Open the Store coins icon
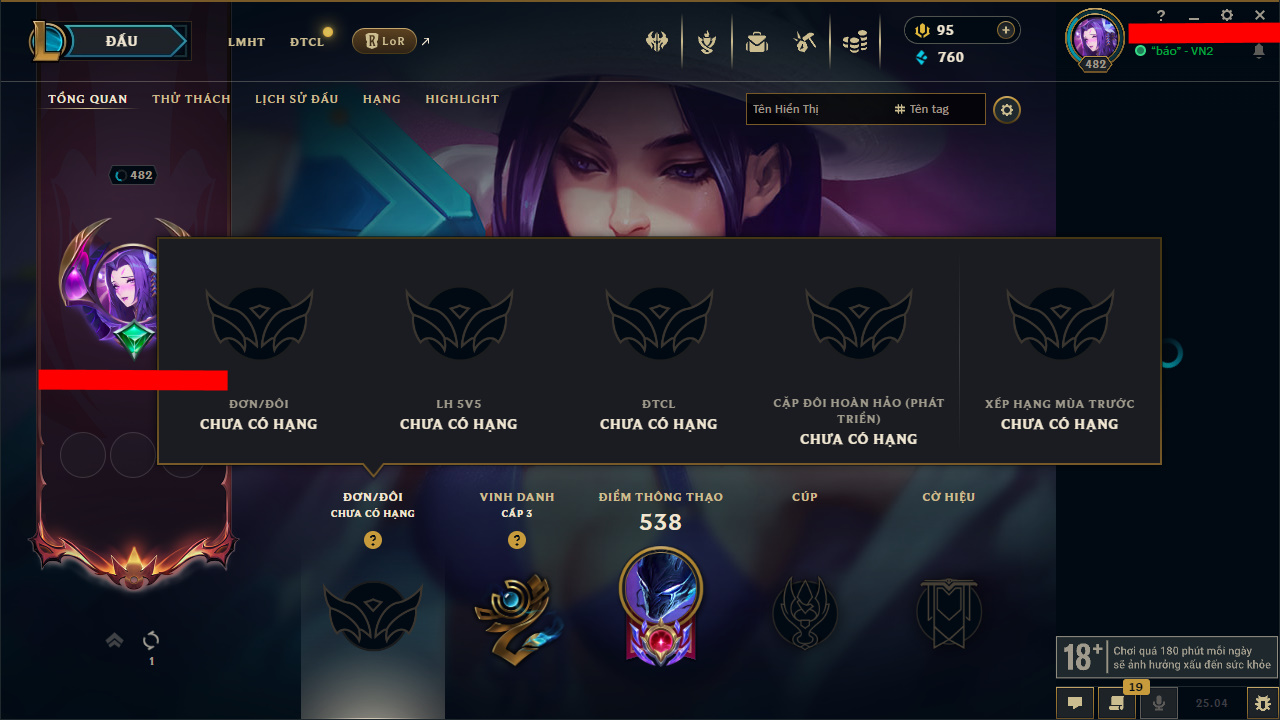 point(855,42)
